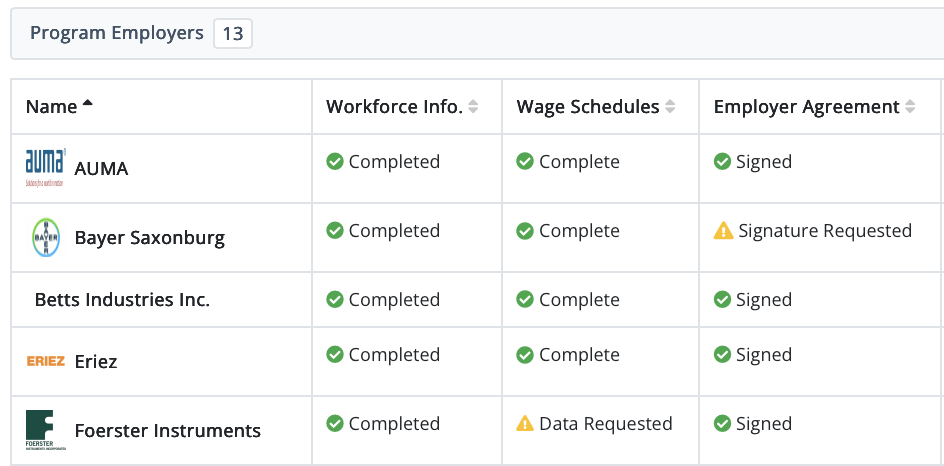The image size is (944, 466).
Task: Click Eriez workforce check icon
Action: [x=335, y=355]
